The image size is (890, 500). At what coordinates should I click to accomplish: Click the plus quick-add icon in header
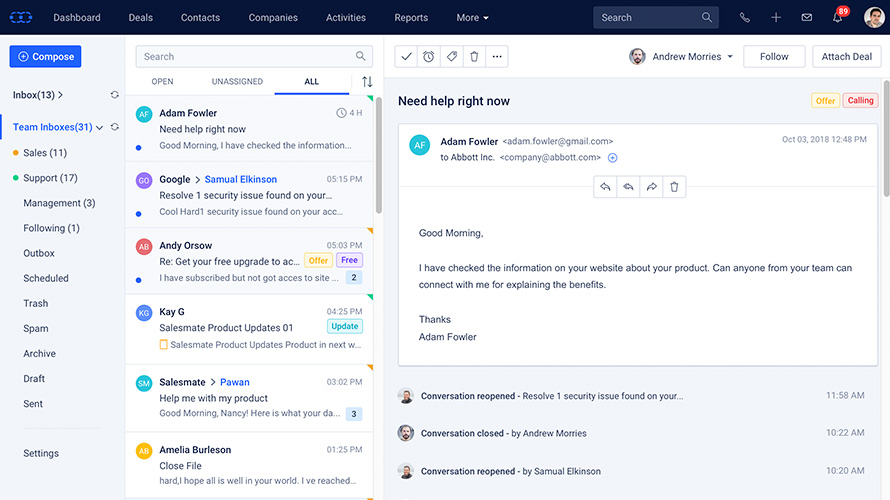pyautogui.click(x=775, y=18)
